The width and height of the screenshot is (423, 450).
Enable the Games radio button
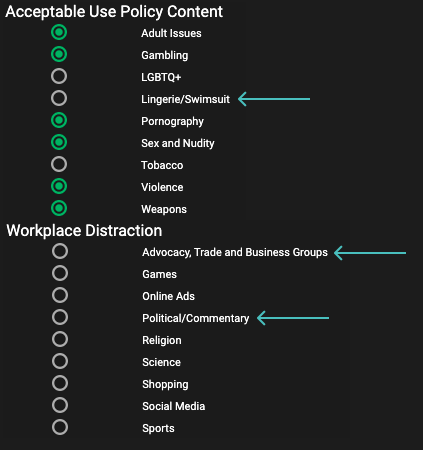[60, 273]
